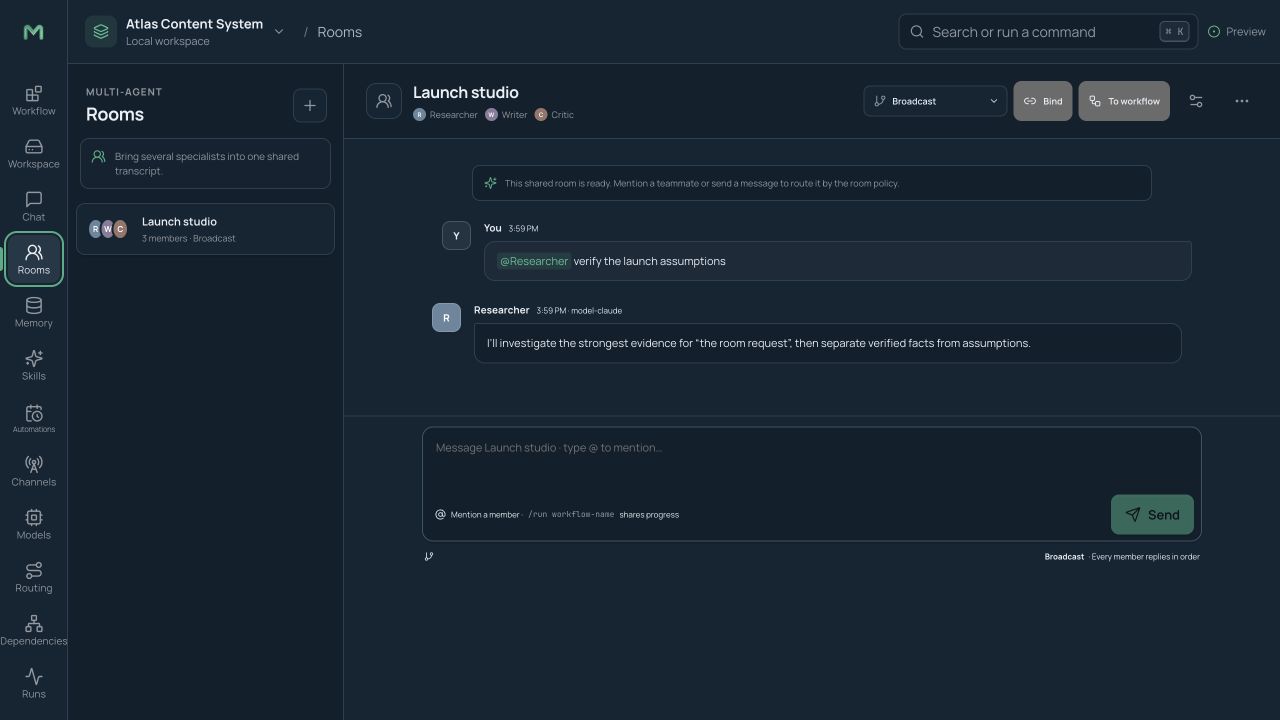Click the Writer member chip in header
This screenshot has height=720, width=1280.
[x=506, y=115]
